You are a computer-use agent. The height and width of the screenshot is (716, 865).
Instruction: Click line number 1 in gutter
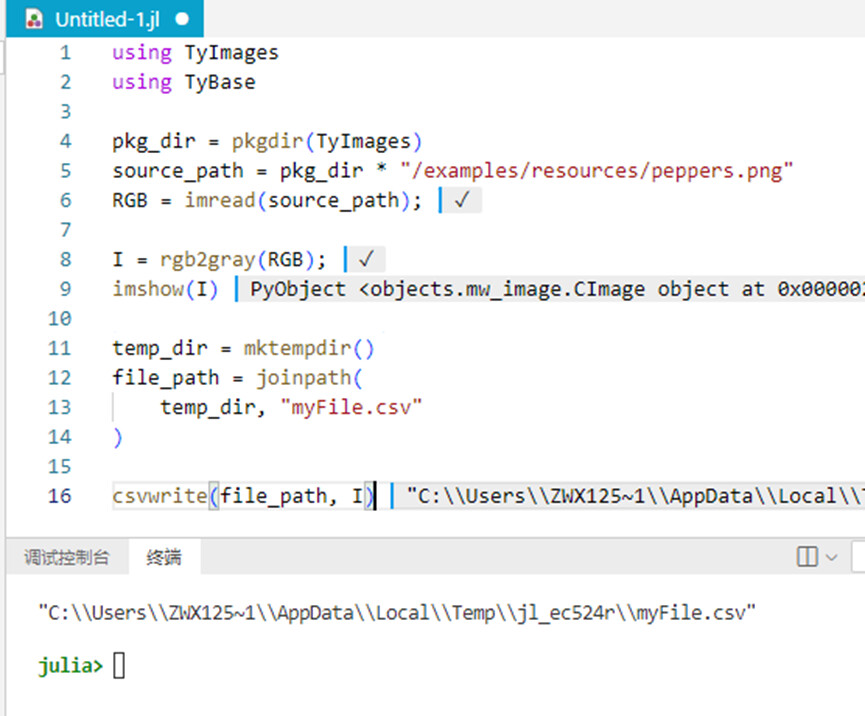click(65, 52)
